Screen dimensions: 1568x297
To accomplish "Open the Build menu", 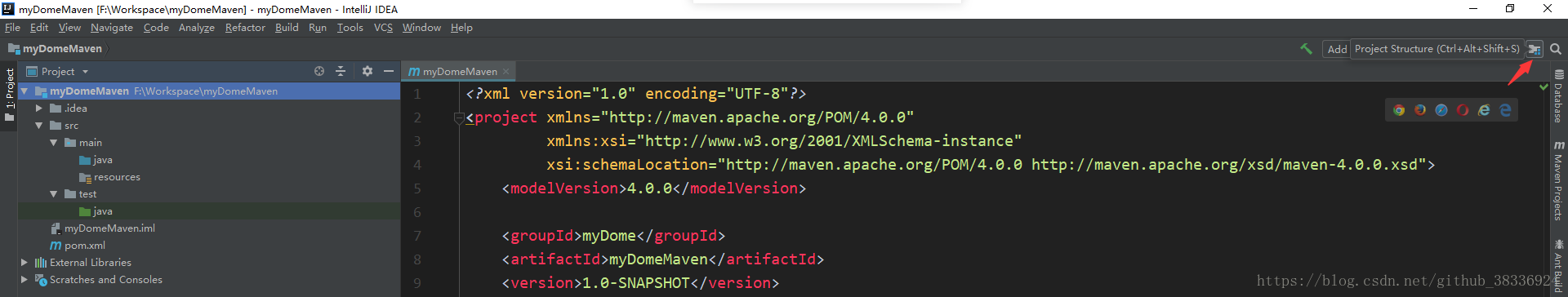I will (287, 28).
